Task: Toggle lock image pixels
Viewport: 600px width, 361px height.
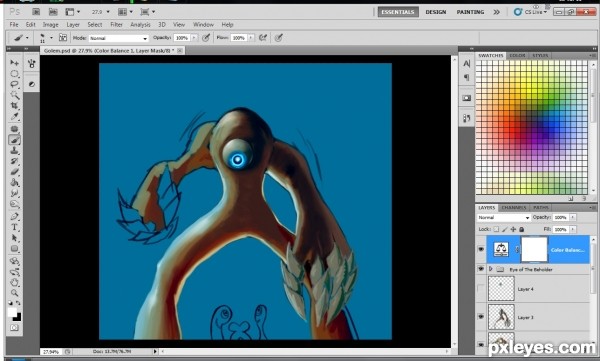Action: (x=505, y=229)
